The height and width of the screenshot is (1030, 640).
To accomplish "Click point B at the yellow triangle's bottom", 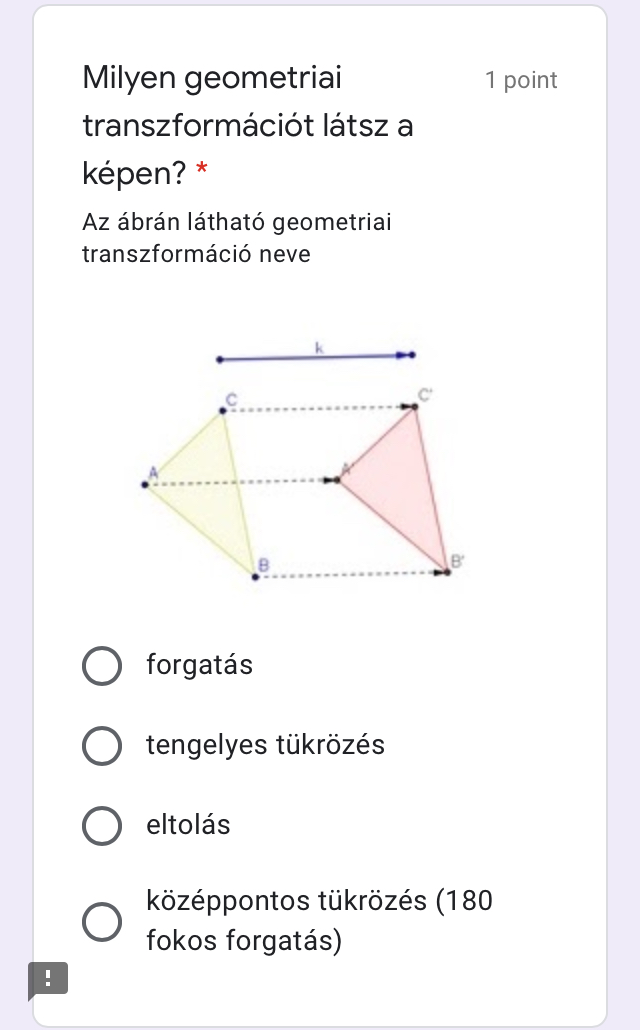I will pyautogui.click(x=255, y=576).
